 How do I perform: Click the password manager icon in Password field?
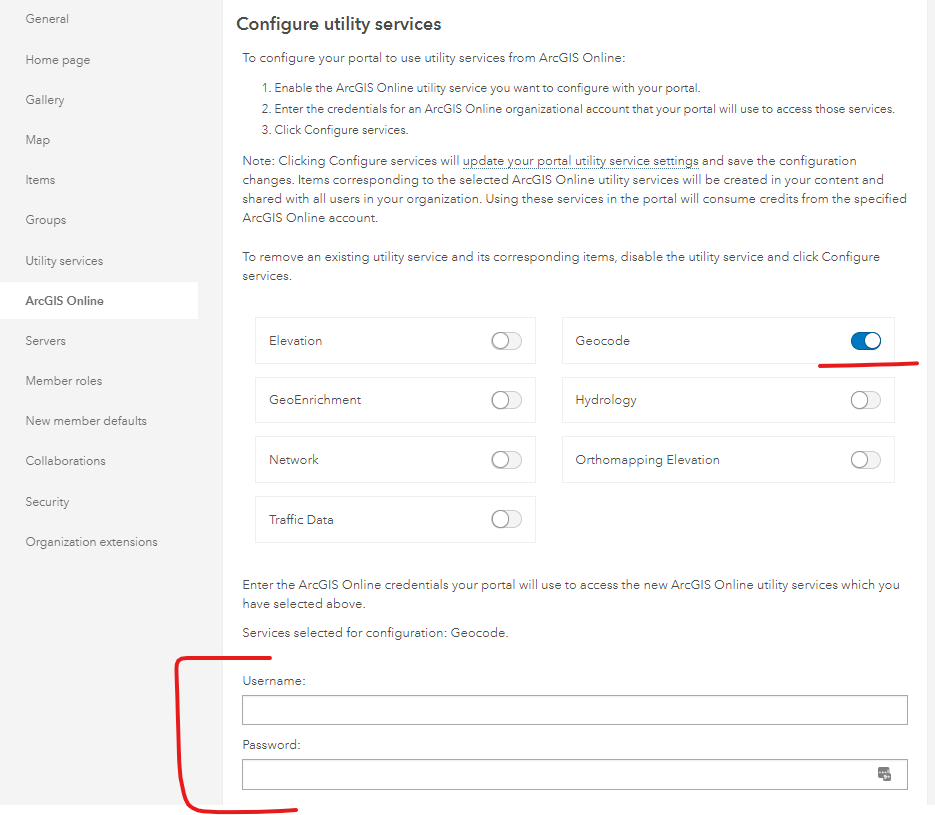pyautogui.click(x=884, y=773)
